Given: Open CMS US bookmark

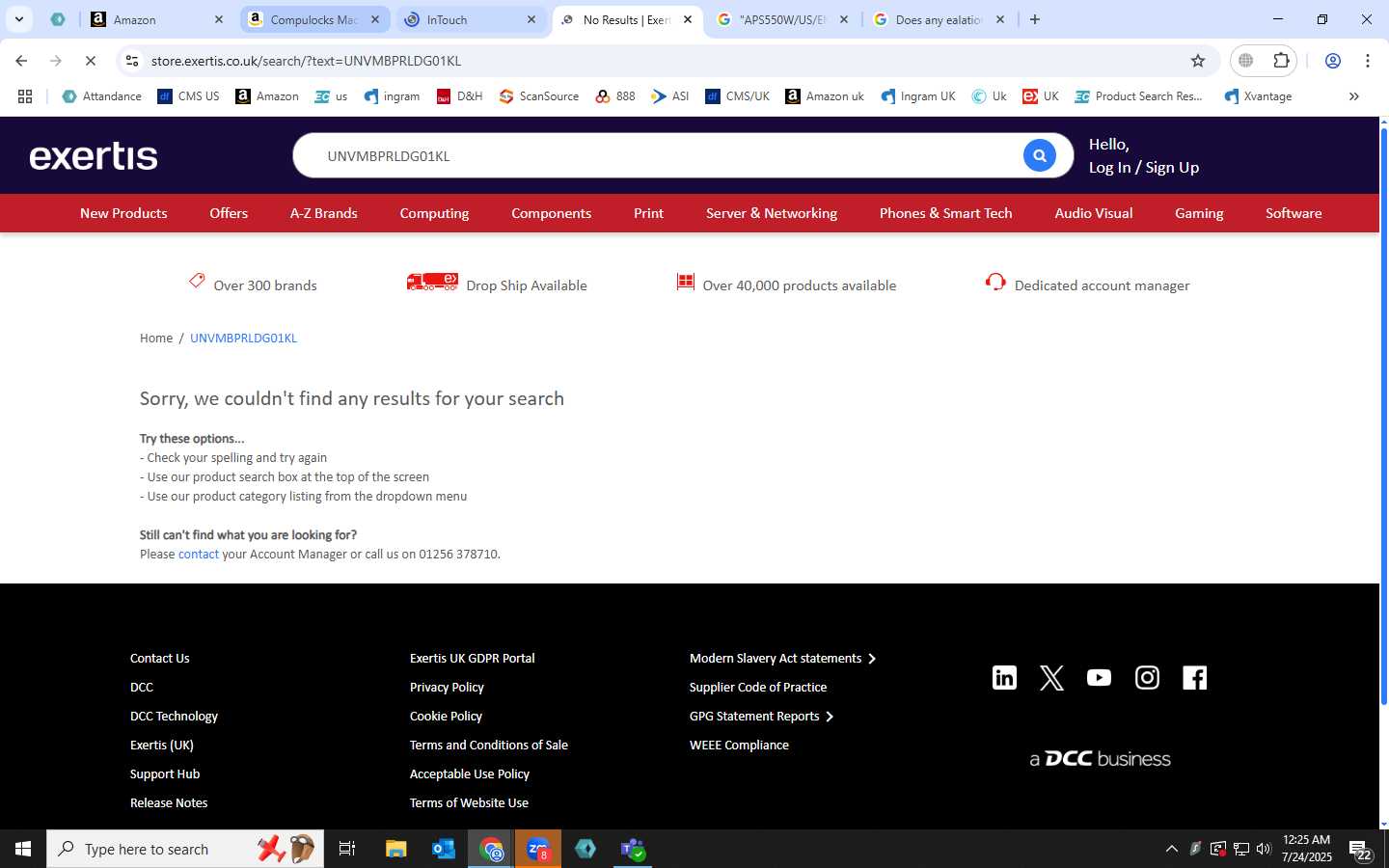Looking at the screenshot, I should point(188,96).
